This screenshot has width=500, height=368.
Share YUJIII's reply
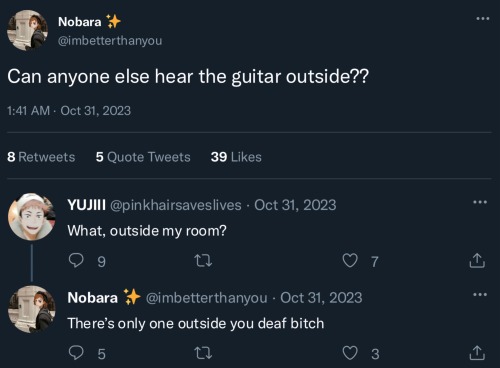(x=477, y=260)
